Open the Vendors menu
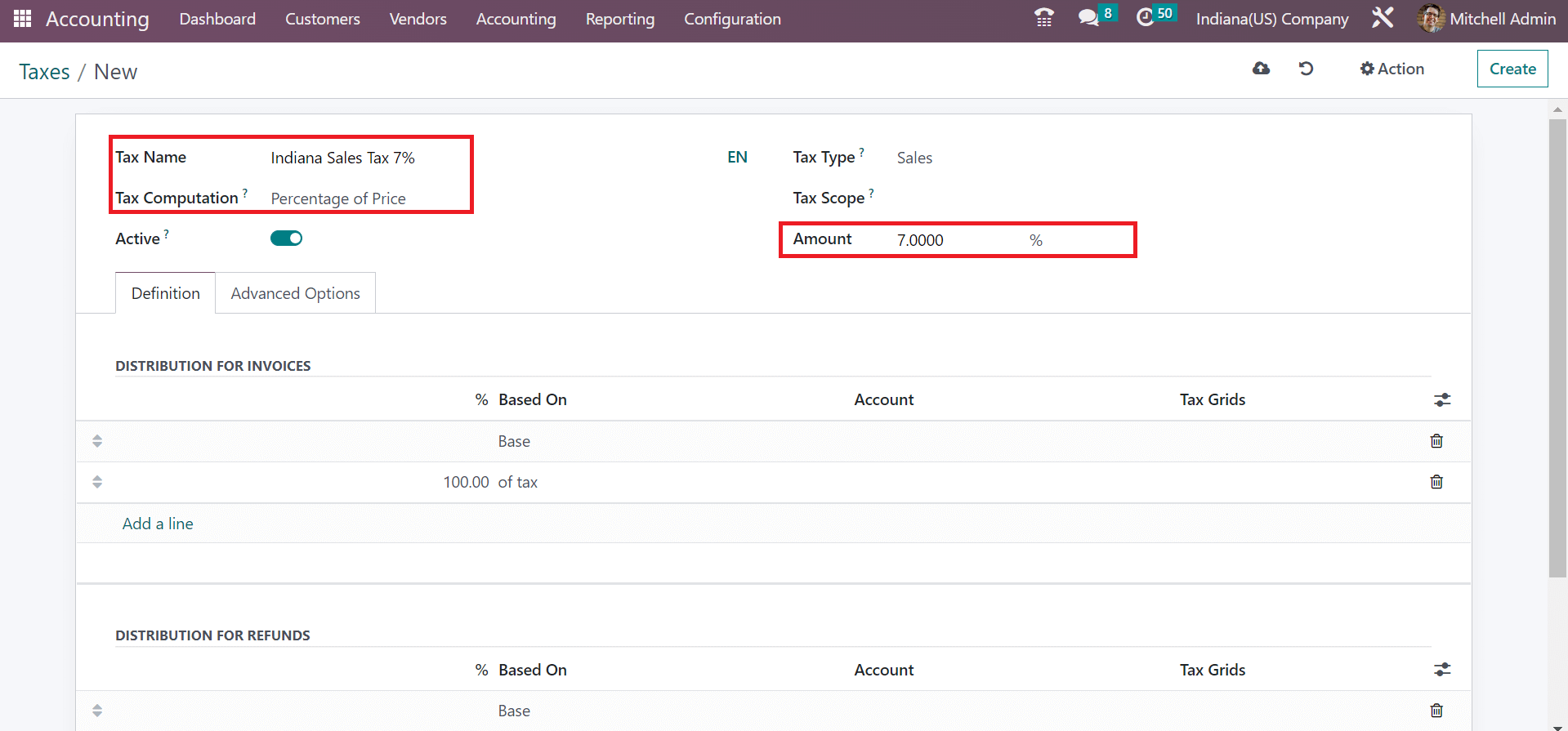The height and width of the screenshot is (731, 1568). click(418, 19)
